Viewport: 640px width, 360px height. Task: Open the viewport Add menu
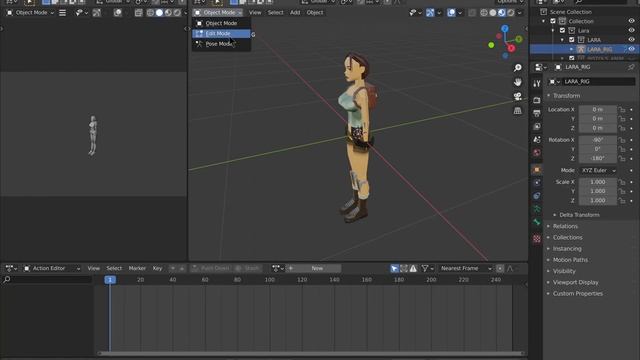pos(295,13)
